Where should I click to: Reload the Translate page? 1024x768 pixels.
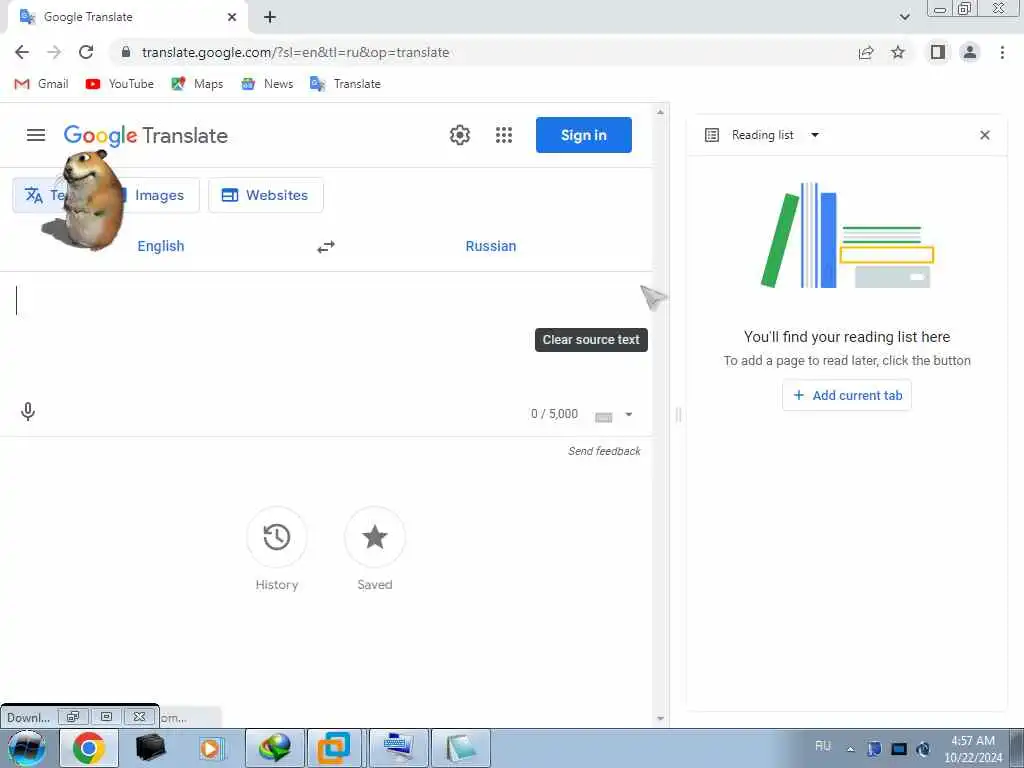86,52
